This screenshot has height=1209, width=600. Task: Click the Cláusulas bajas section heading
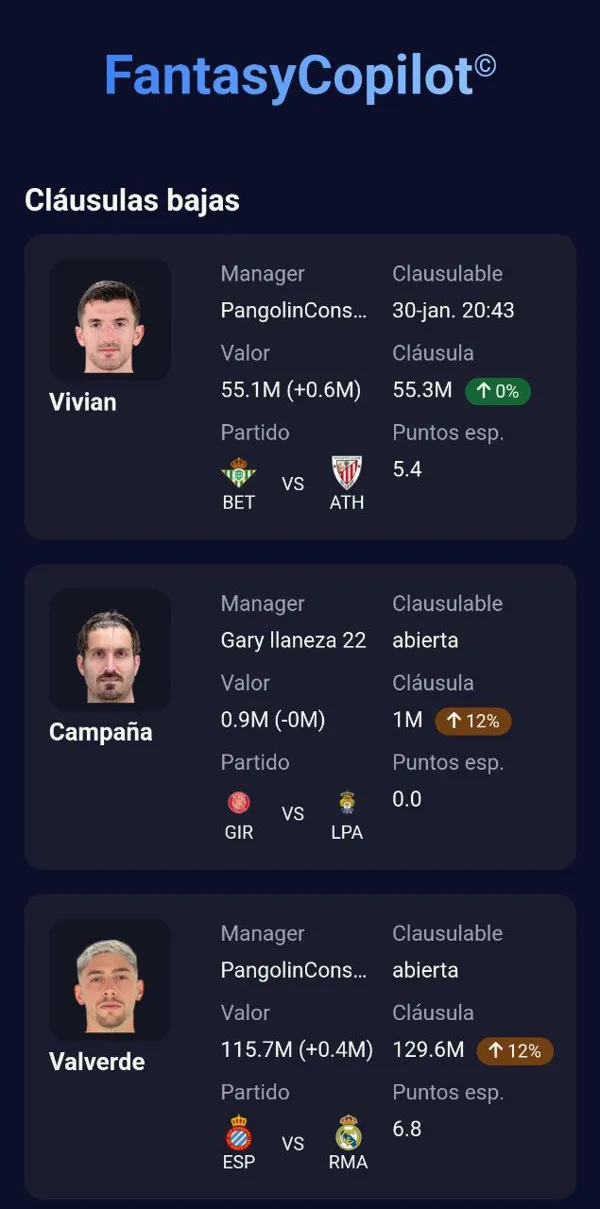[132, 200]
